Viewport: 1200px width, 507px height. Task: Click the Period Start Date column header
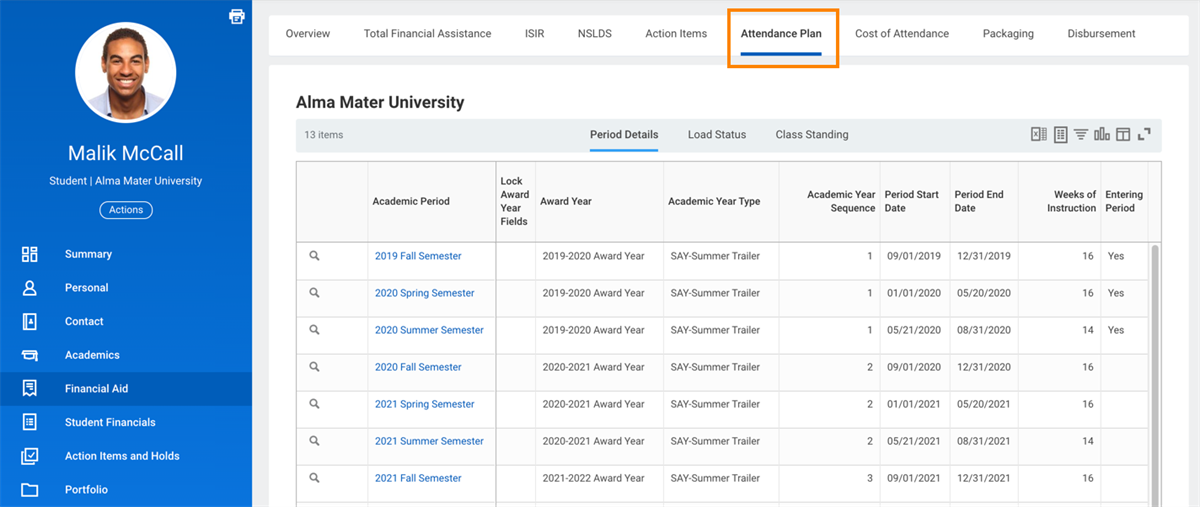pos(913,201)
